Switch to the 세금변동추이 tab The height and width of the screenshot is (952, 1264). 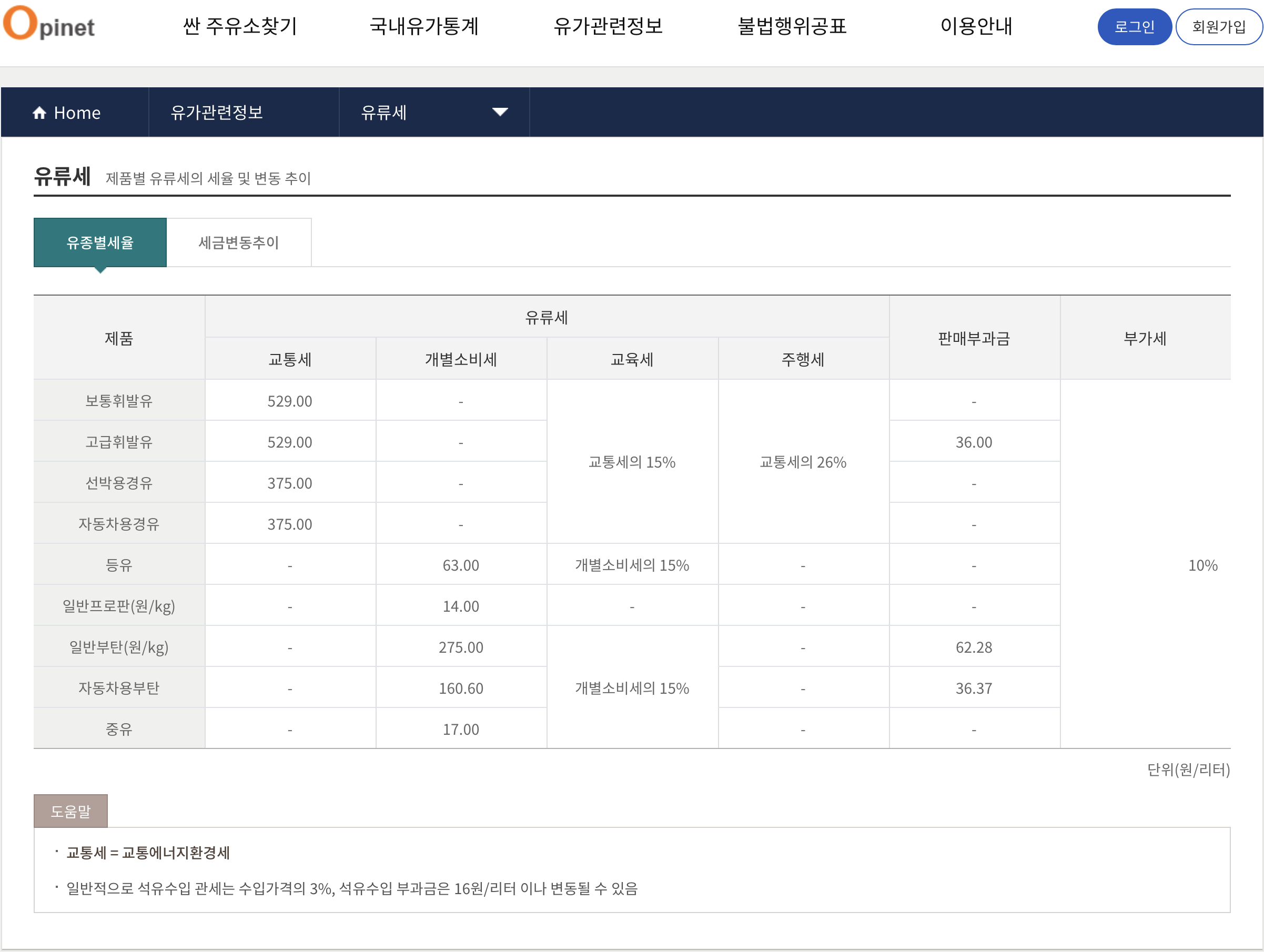point(238,242)
